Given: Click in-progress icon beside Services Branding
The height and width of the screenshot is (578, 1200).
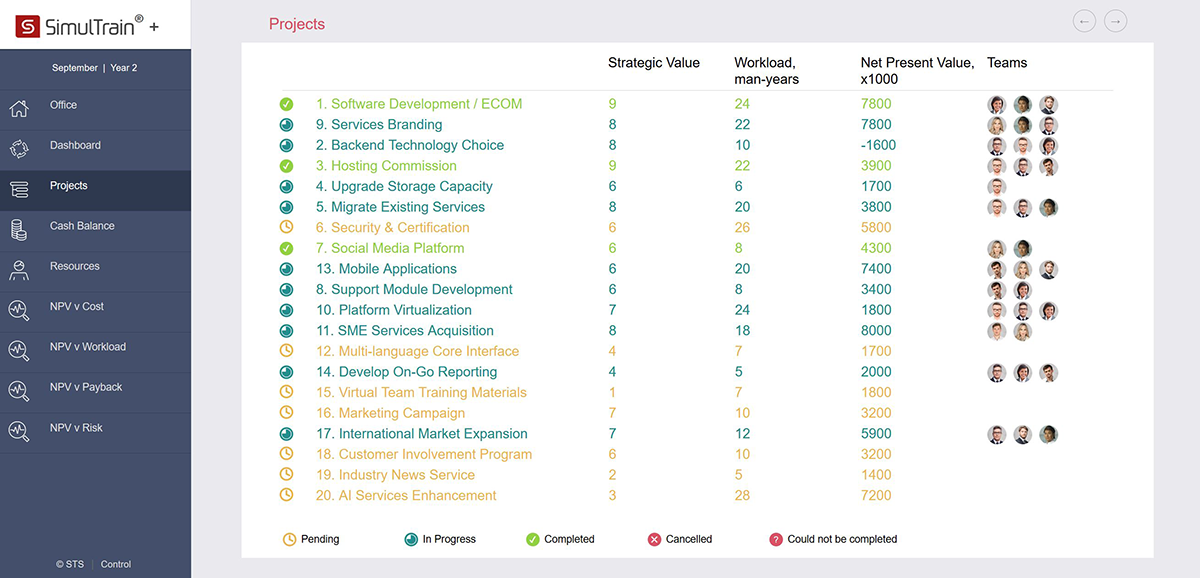Looking at the screenshot, I should (286, 125).
